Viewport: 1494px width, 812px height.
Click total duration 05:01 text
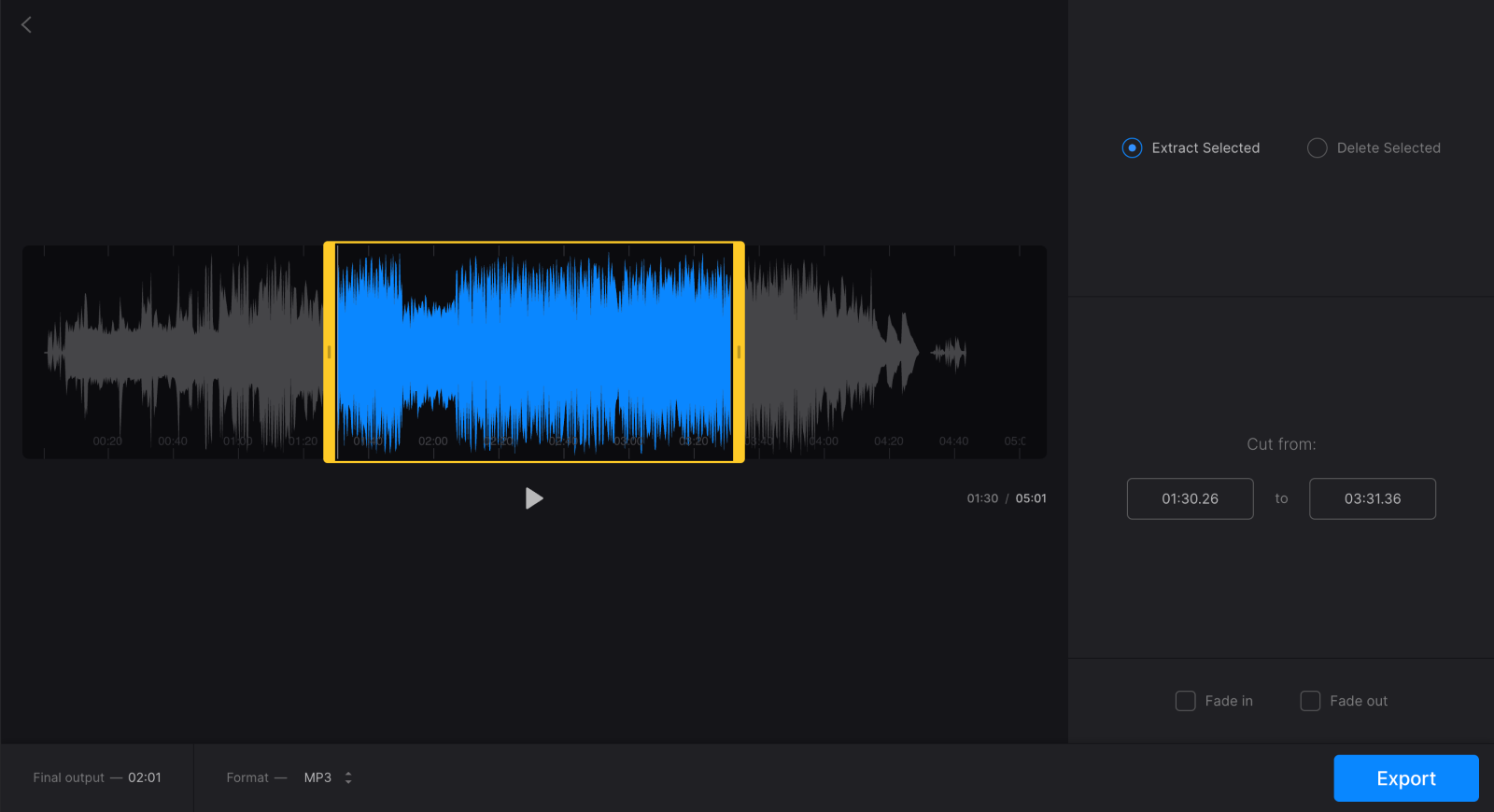[1031, 498]
